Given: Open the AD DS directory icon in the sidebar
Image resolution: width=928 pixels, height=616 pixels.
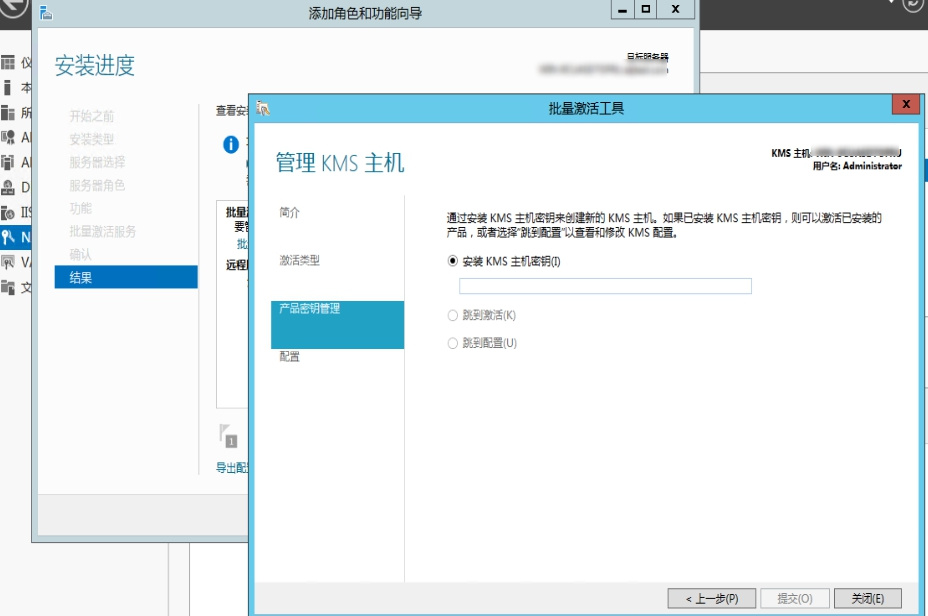Looking at the screenshot, I should (x=8, y=162).
